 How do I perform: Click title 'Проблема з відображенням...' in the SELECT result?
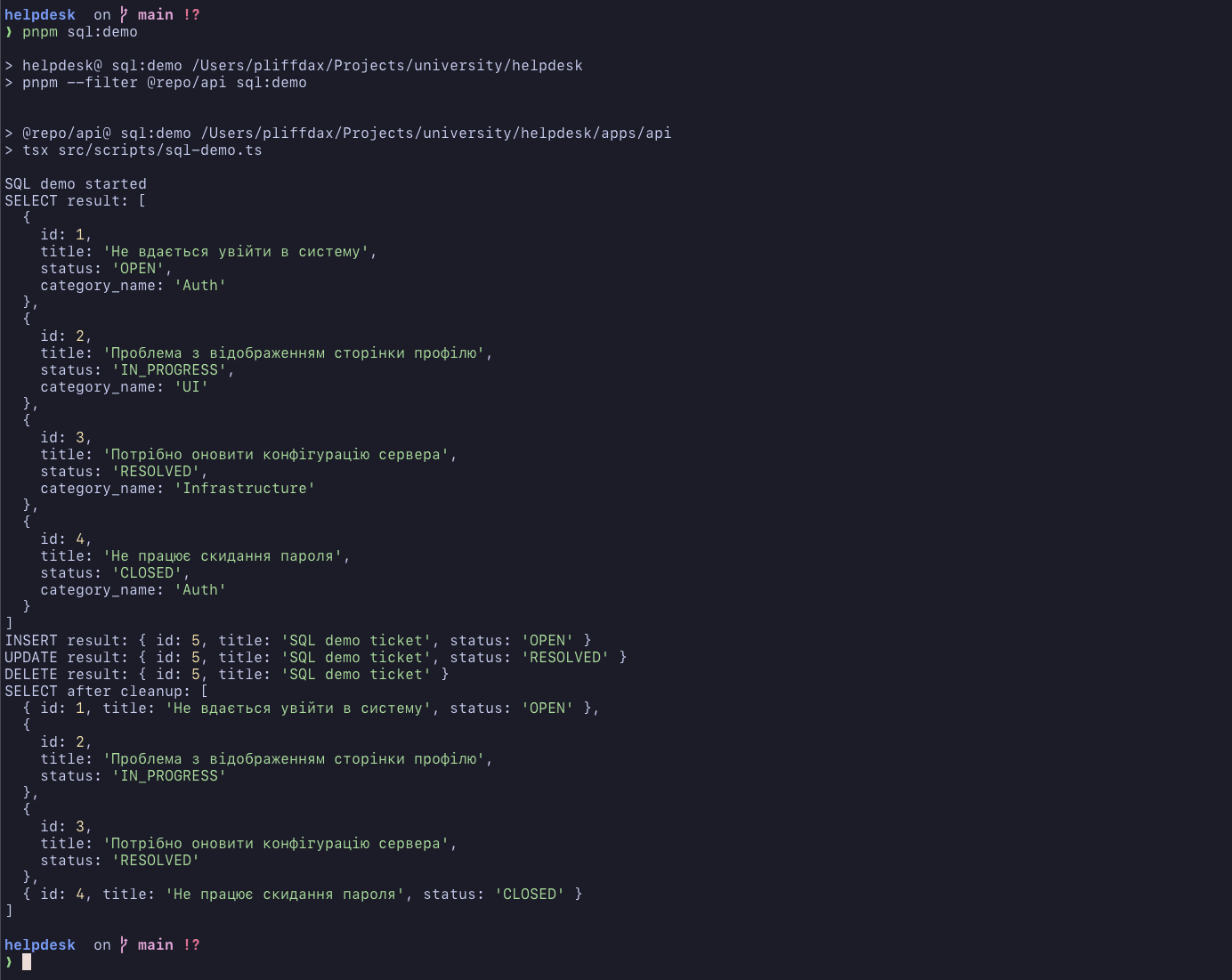294,353
